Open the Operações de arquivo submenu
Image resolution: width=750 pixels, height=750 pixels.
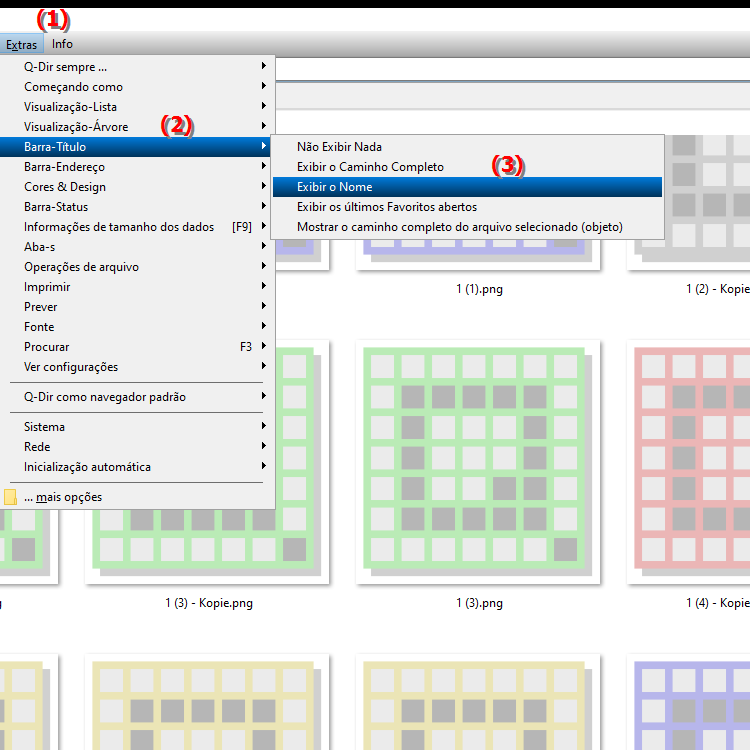[x=137, y=267]
